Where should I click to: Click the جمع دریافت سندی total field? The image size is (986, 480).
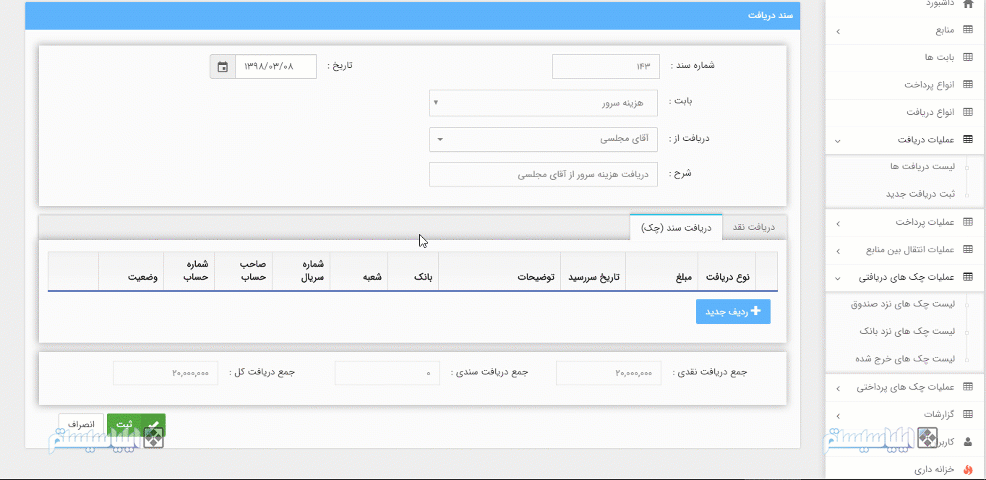pos(387,373)
